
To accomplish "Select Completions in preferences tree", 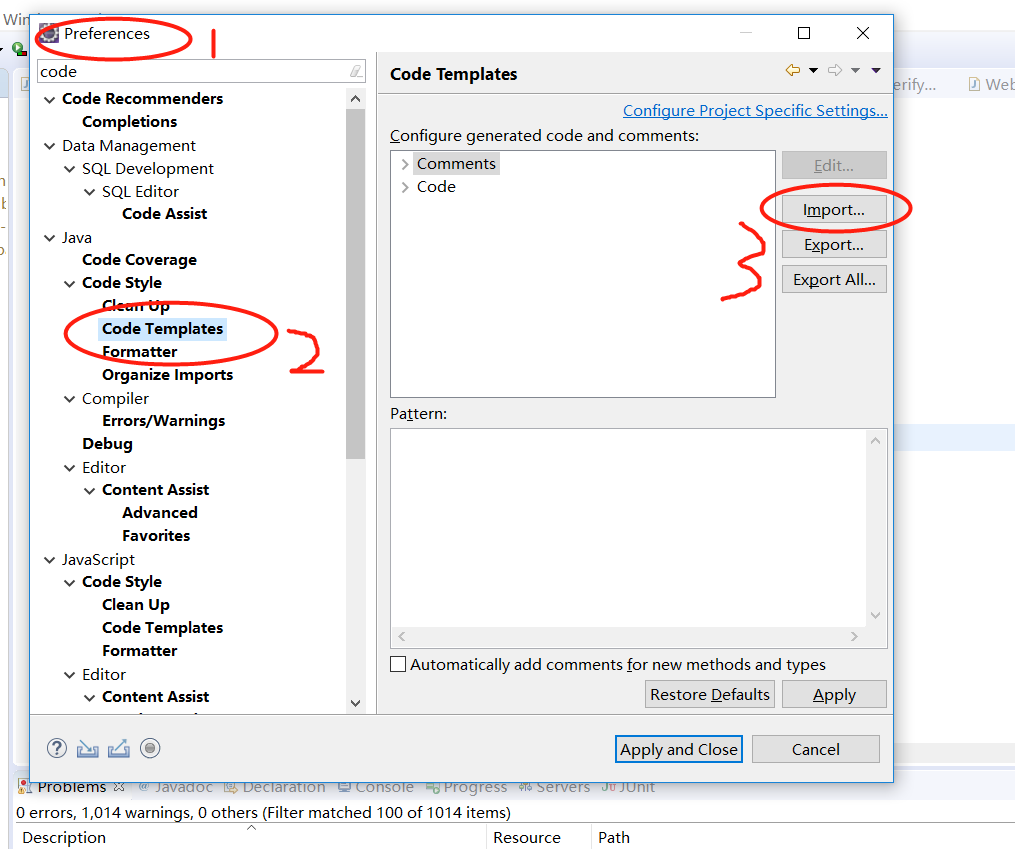I will tap(129, 122).
